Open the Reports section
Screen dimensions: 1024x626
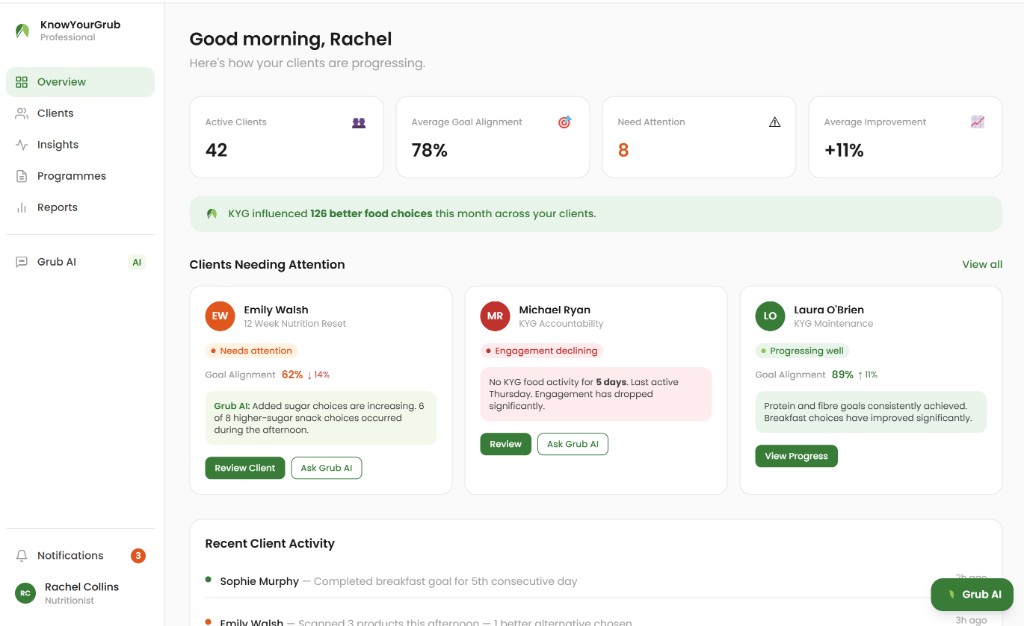click(80, 208)
